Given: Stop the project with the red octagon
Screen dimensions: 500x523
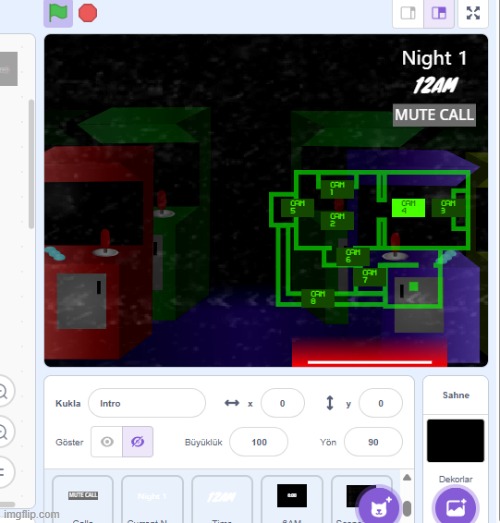Looking at the screenshot, I should click(x=88, y=13).
